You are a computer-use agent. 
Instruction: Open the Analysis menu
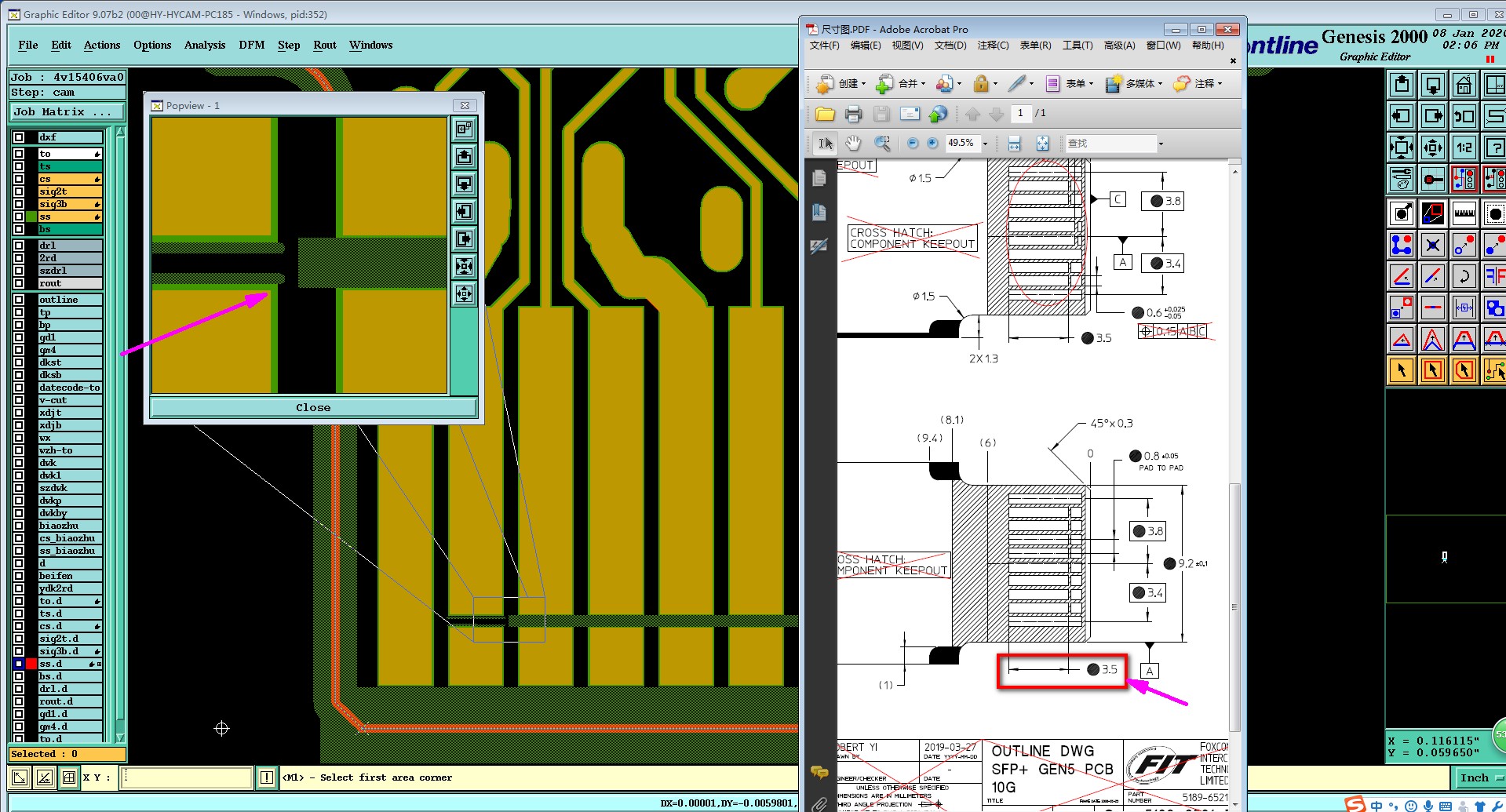point(205,45)
